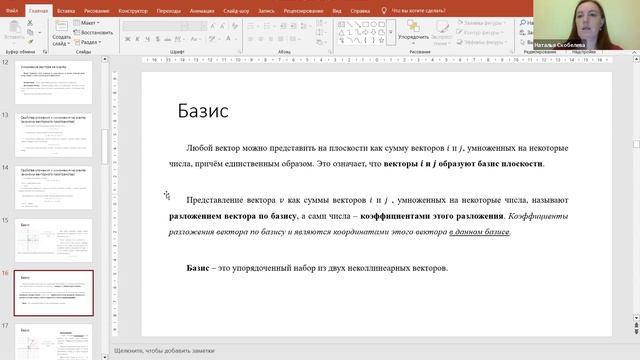Toggle center text alignment

coord(260,39)
